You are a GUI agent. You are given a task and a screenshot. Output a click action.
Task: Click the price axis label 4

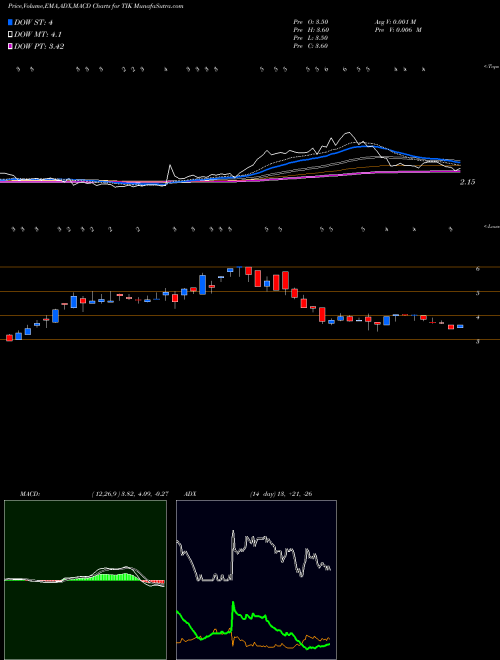478,317
